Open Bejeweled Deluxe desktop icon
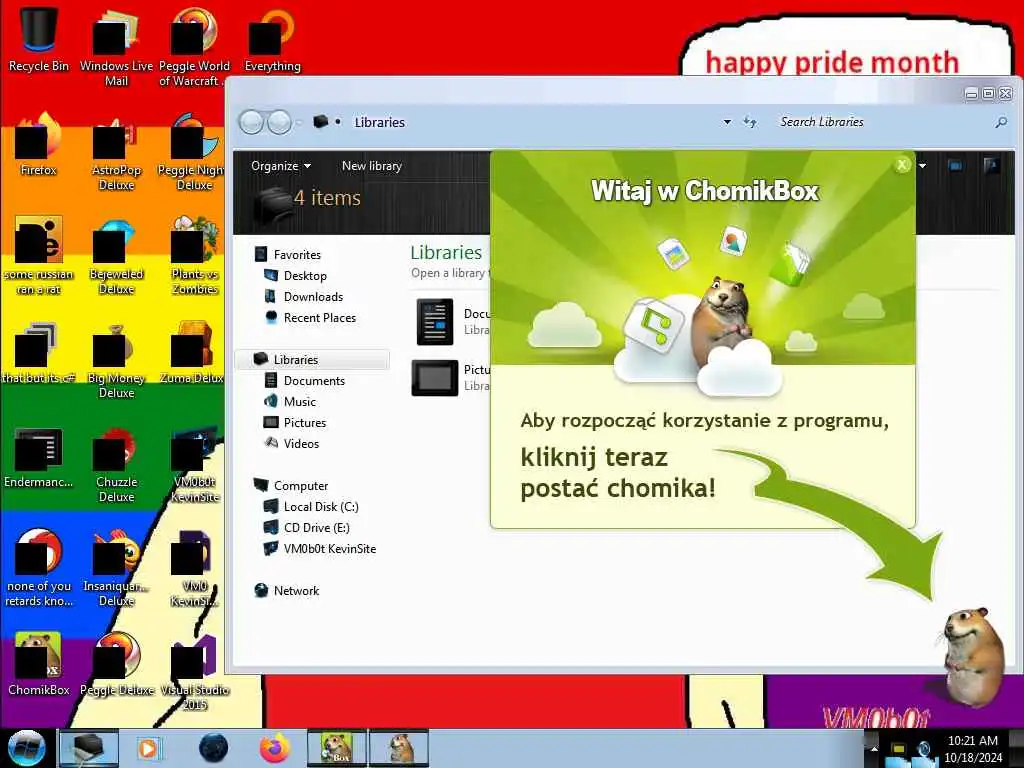This screenshot has width=1024, height=768. [x=116, y=255]
